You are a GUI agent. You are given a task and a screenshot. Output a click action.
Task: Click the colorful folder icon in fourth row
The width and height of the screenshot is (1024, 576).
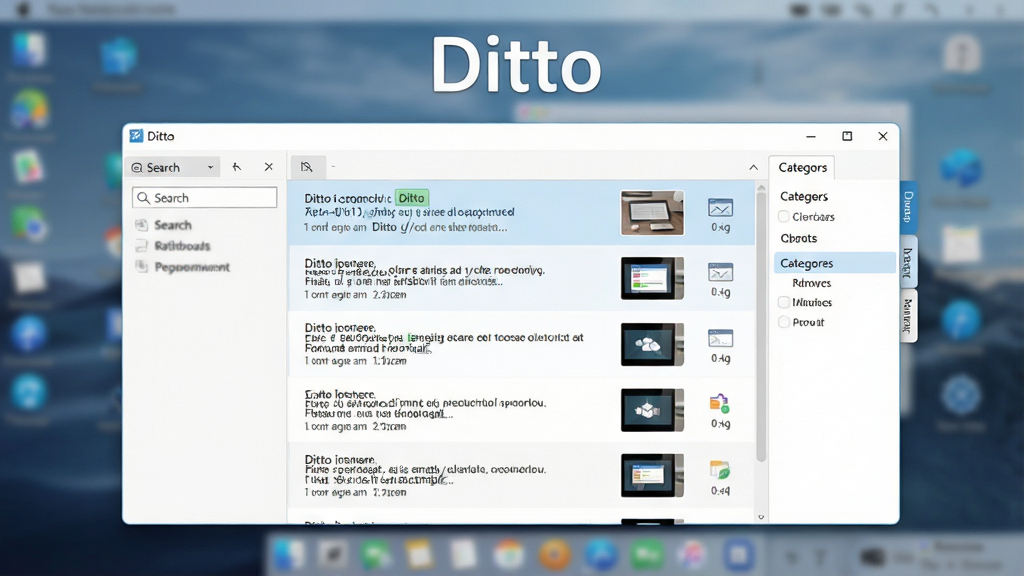720,404
